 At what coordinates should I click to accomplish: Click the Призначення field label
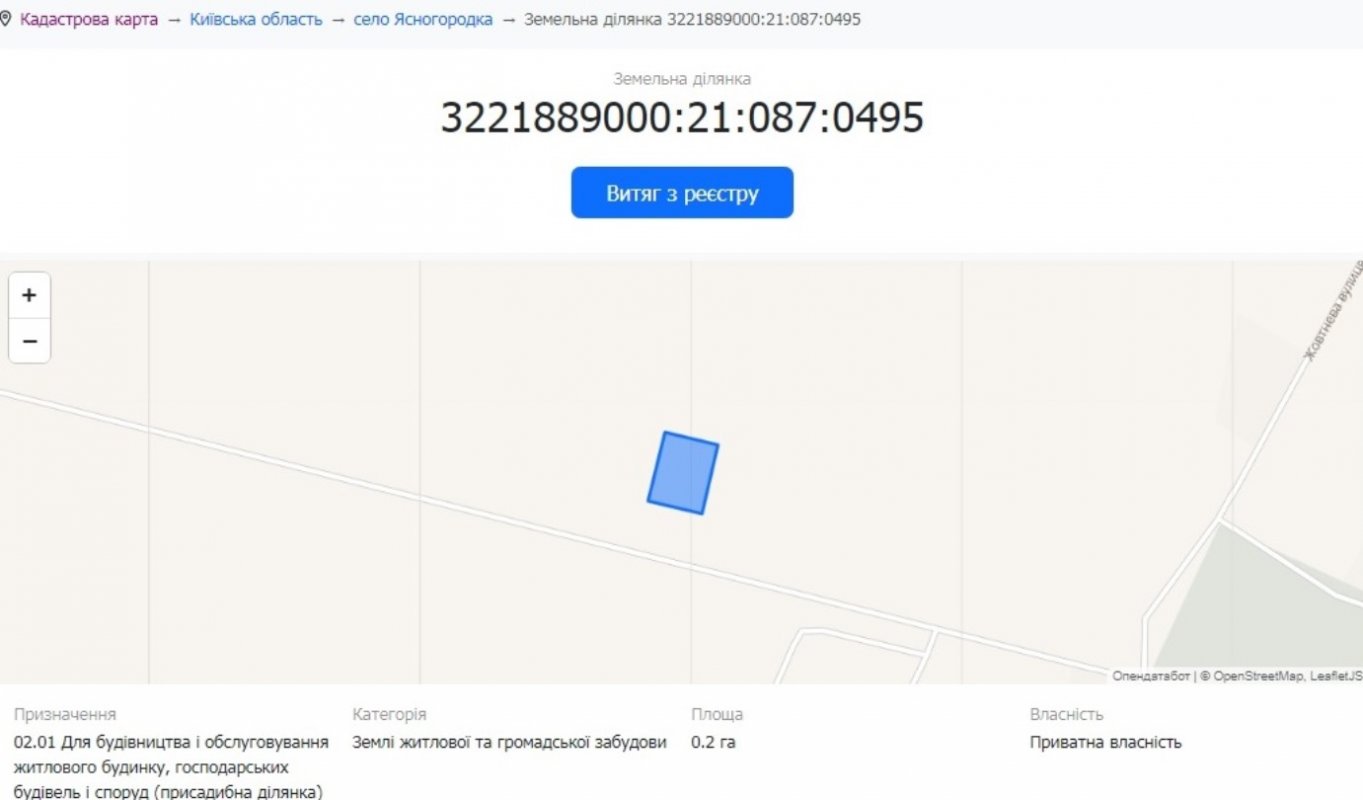pos(65,714)
